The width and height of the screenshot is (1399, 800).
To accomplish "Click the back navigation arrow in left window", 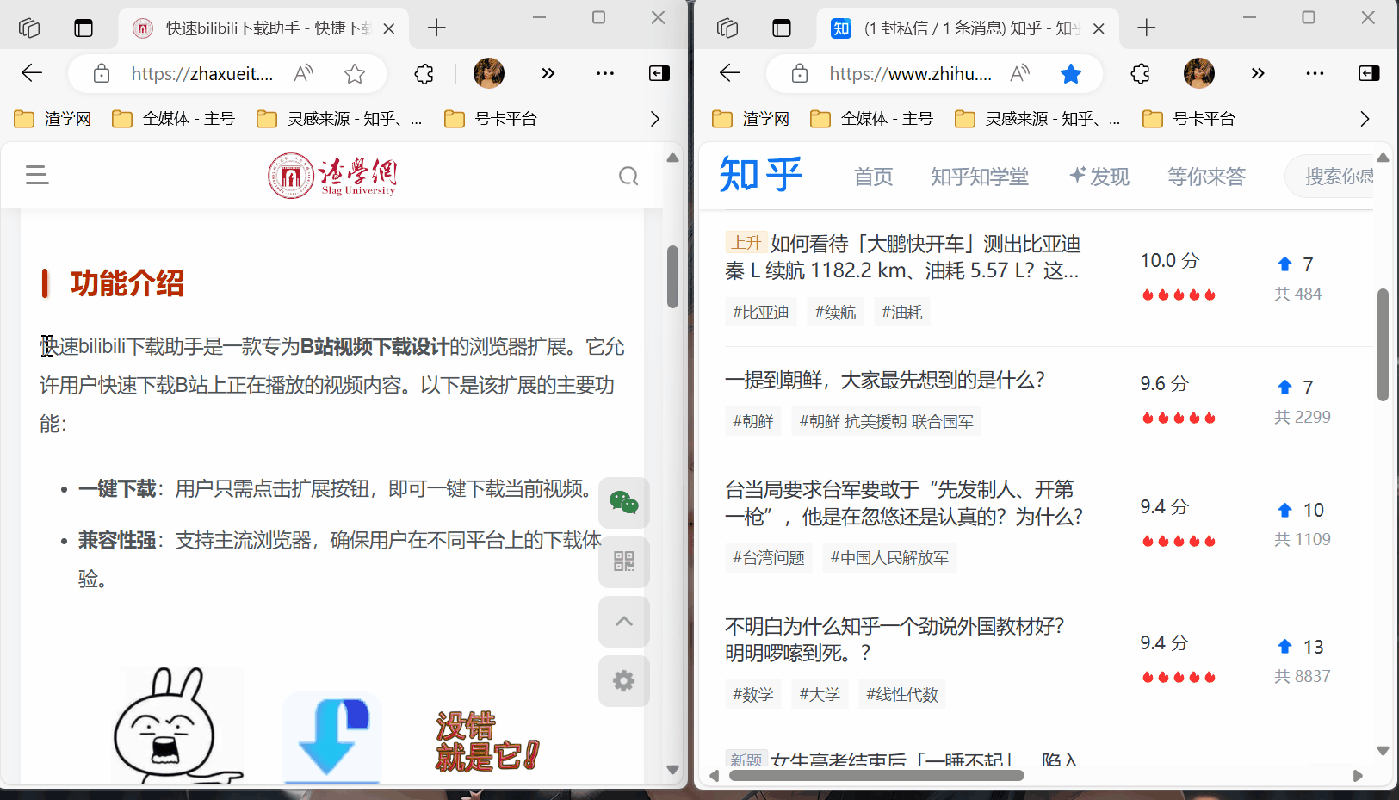I will click(31, 73).
